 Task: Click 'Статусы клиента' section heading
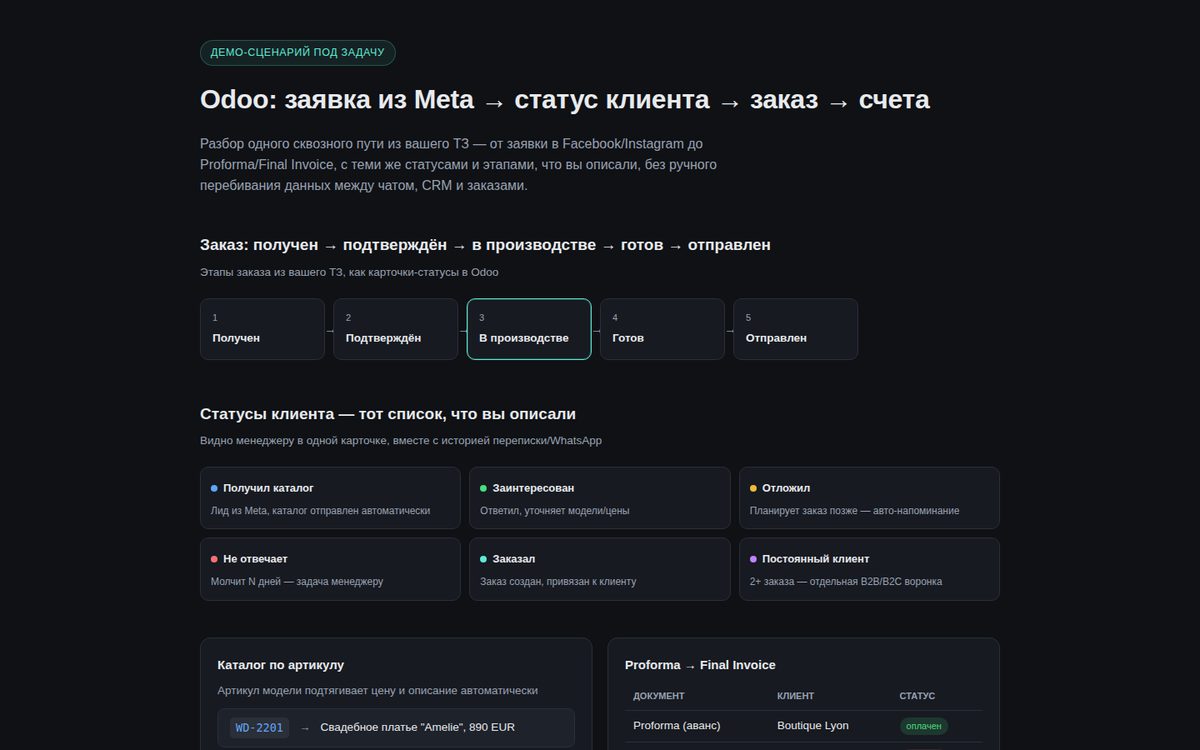(x=388, y=414)
